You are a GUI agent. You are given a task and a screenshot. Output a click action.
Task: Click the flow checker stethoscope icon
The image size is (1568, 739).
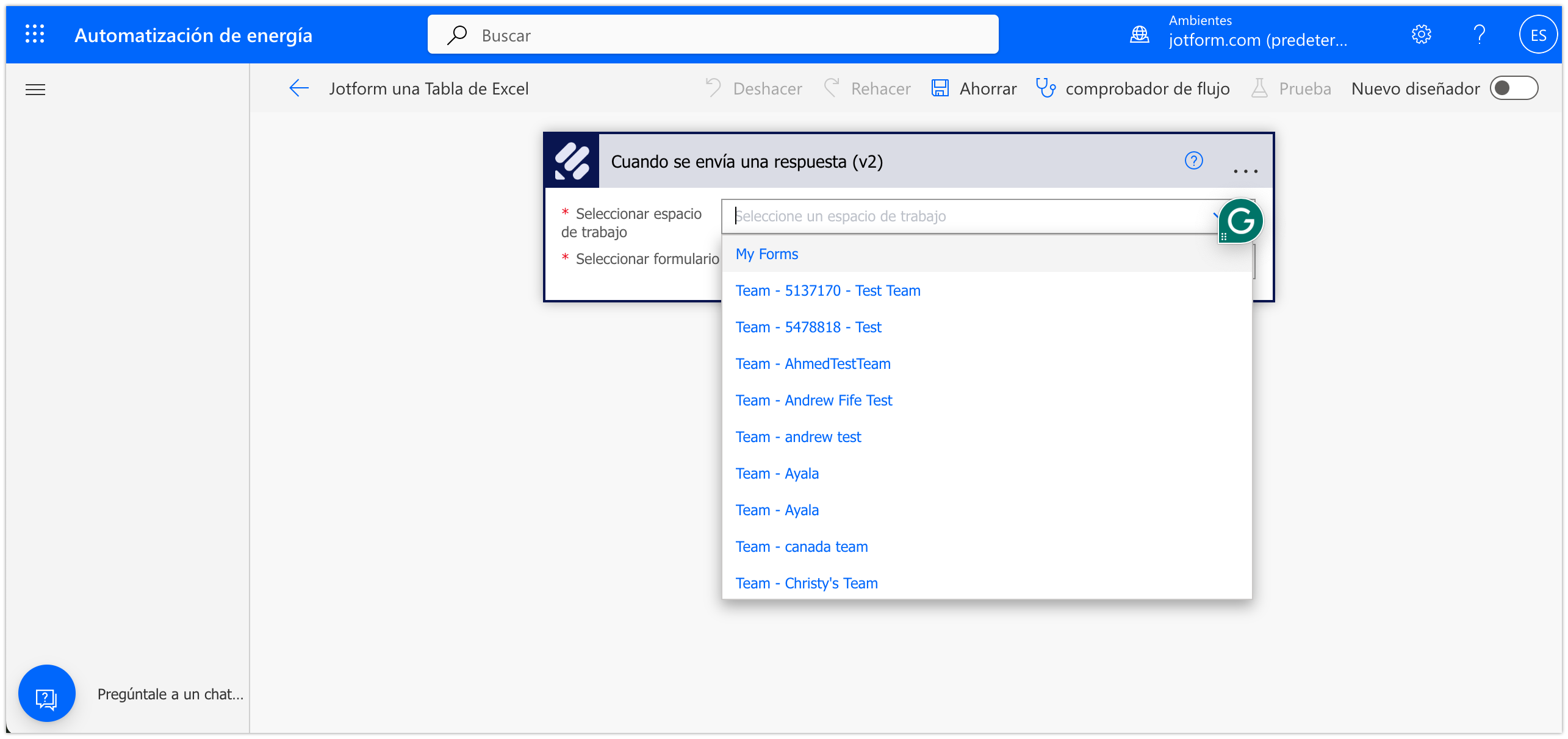[1046, 88]
